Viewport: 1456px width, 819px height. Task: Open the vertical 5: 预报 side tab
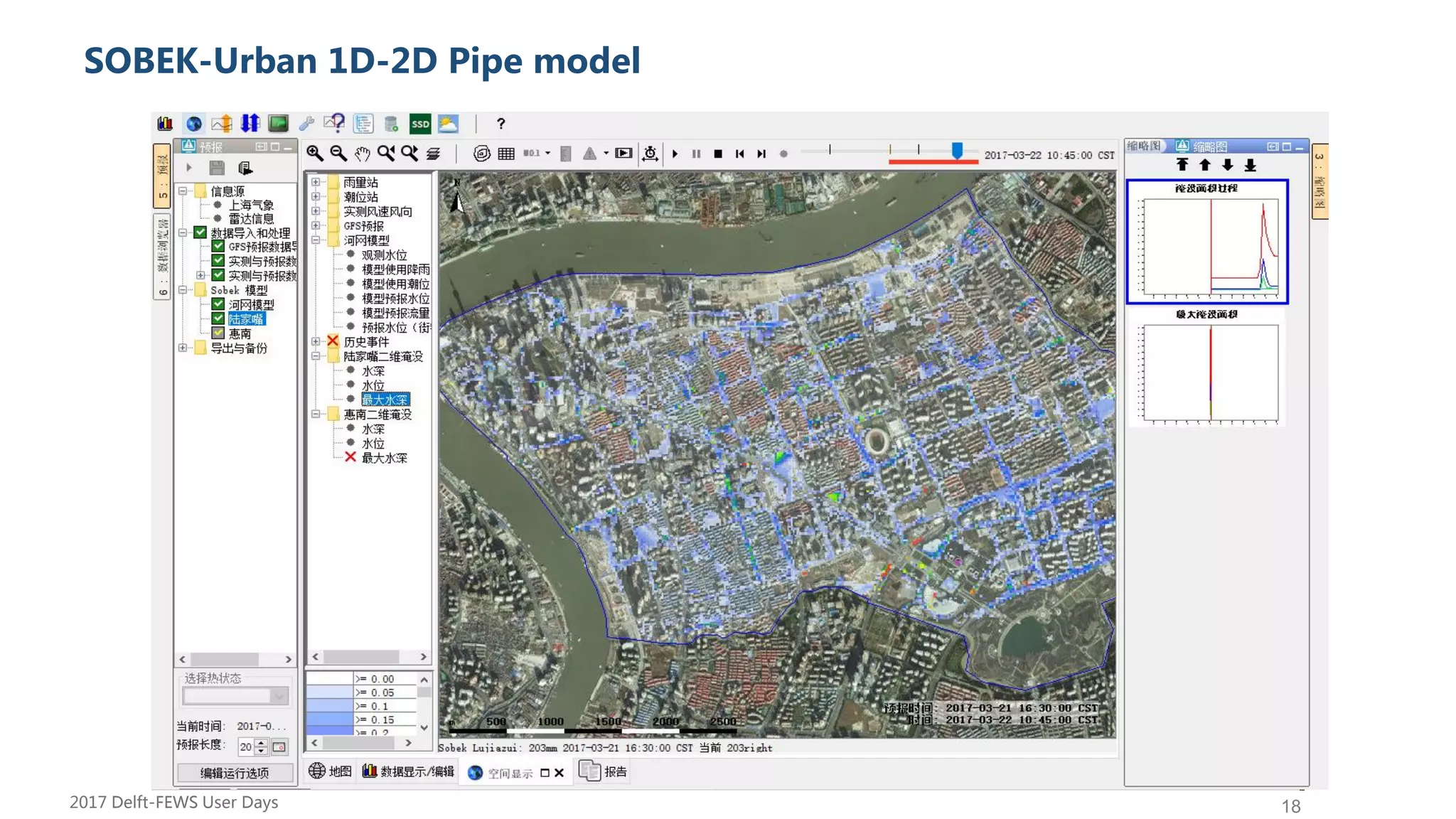[163, 176]
